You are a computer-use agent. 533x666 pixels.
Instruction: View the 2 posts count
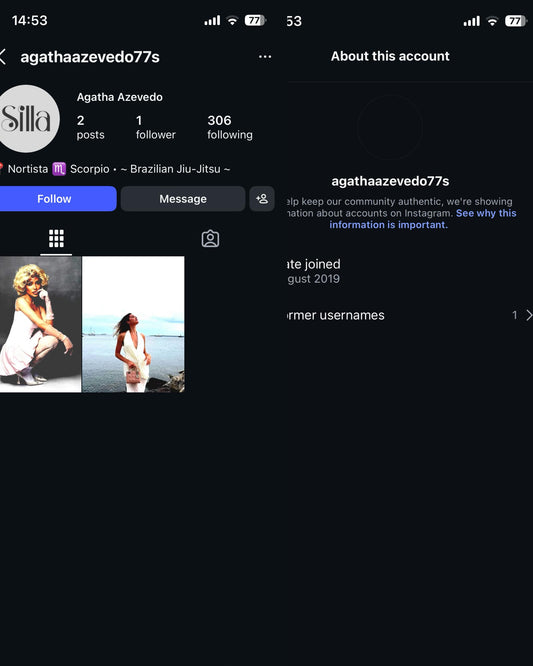point(90,127)
